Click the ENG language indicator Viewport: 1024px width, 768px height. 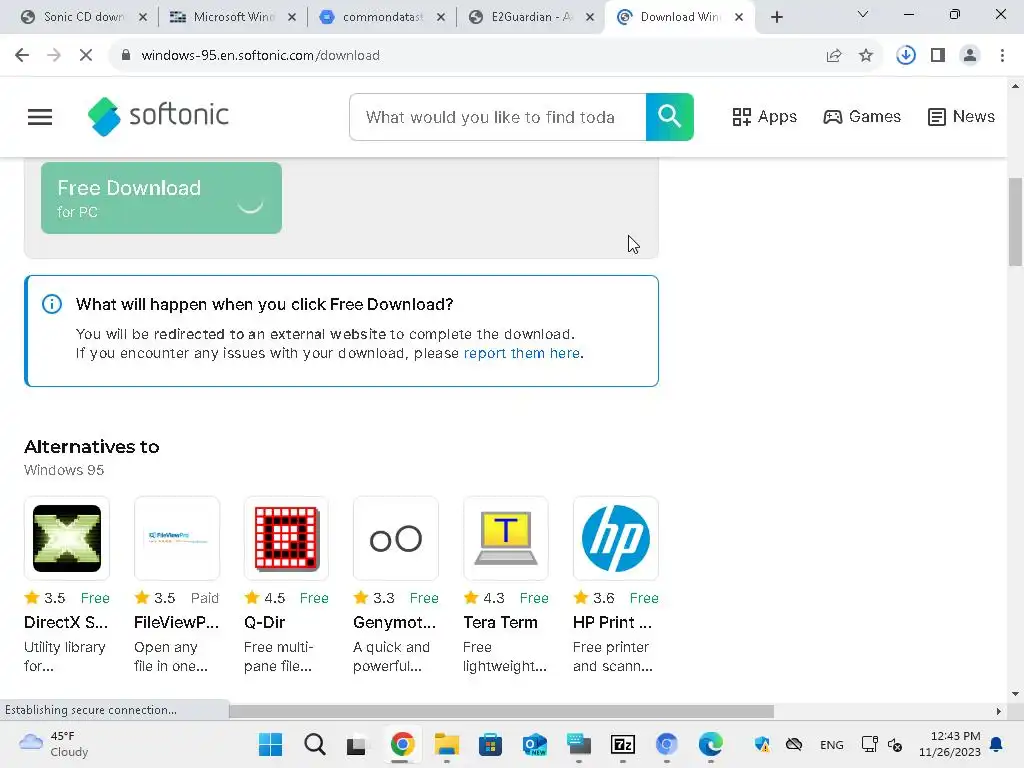tap(831, 745)
